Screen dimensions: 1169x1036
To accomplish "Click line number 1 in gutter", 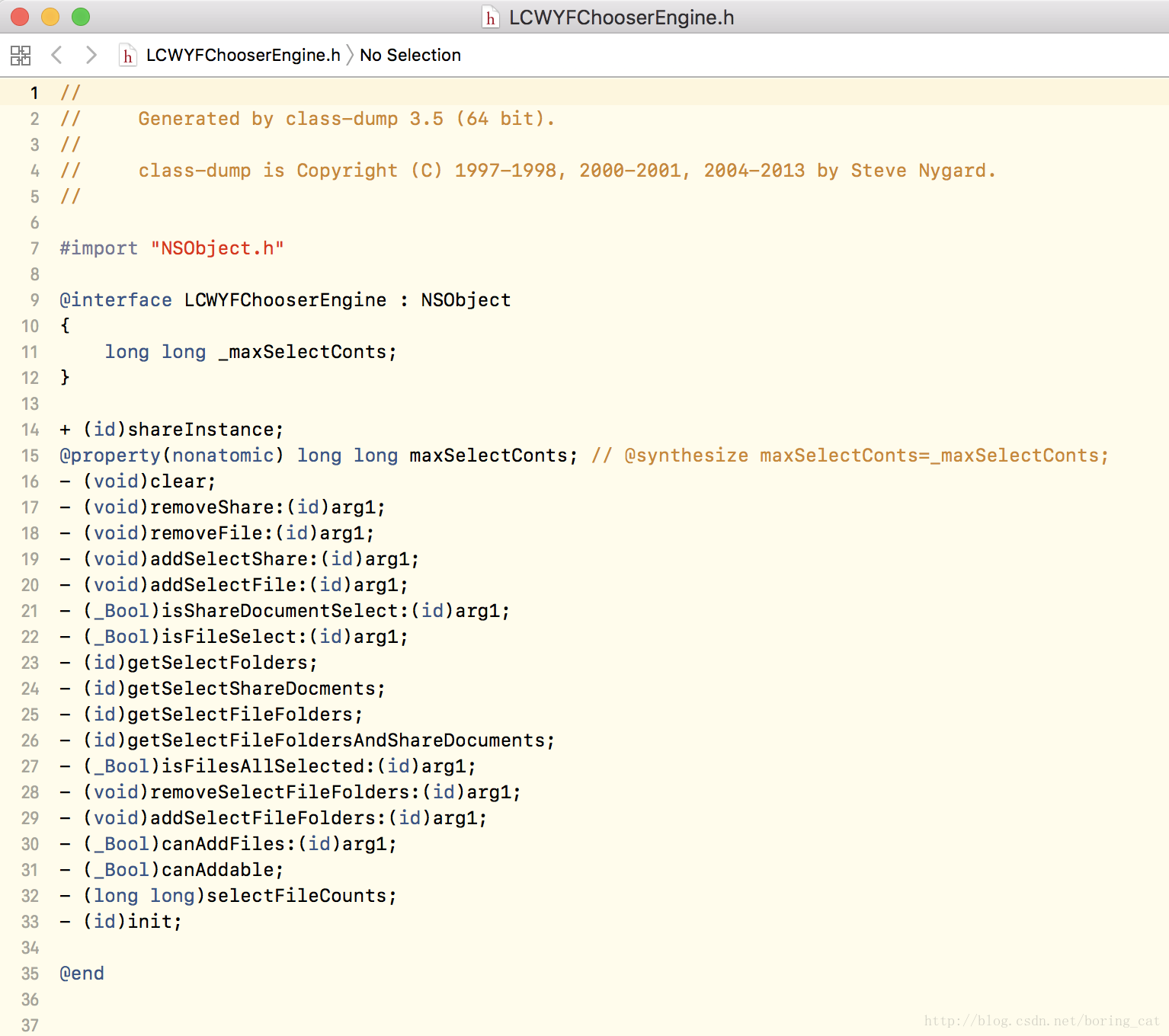I will [34, 93].
